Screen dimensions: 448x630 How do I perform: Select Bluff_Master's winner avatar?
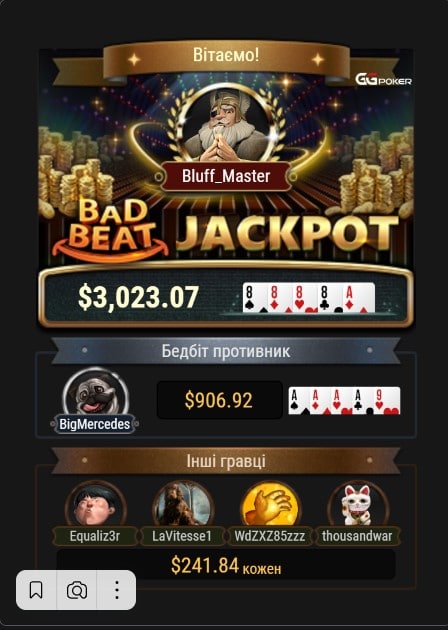[x=227, y=124]
